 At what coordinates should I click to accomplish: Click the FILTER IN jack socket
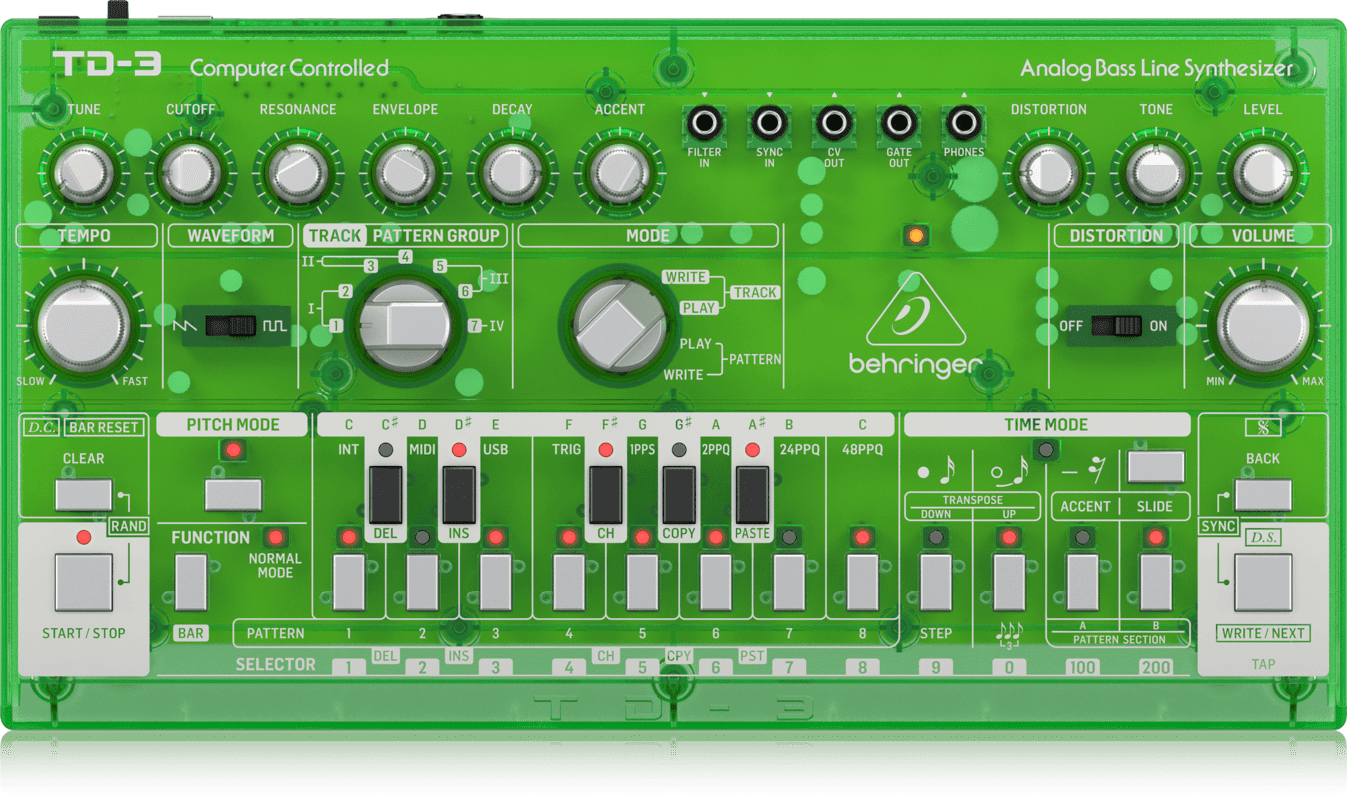tap(704, 124)
